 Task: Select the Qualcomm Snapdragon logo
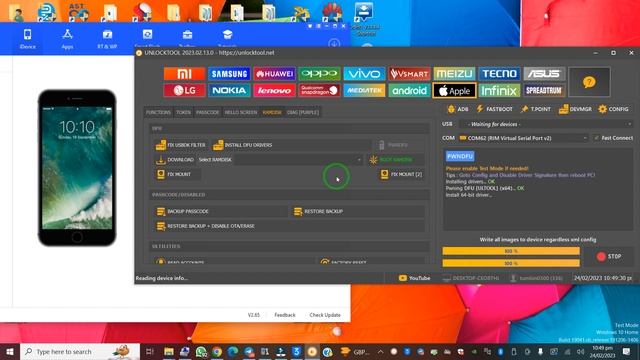coord(319,91)
